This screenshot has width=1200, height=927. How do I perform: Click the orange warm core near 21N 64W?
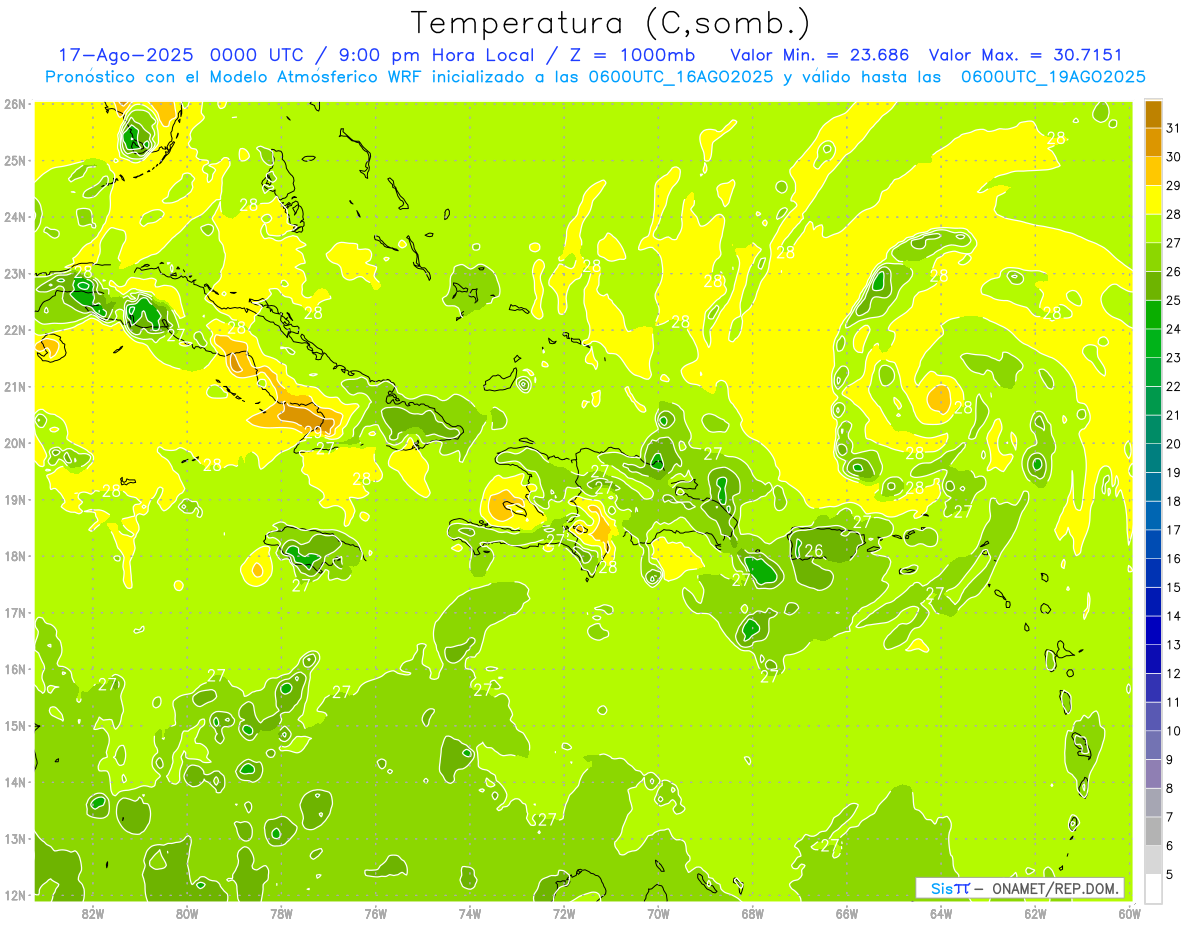(x=938, y=400)
